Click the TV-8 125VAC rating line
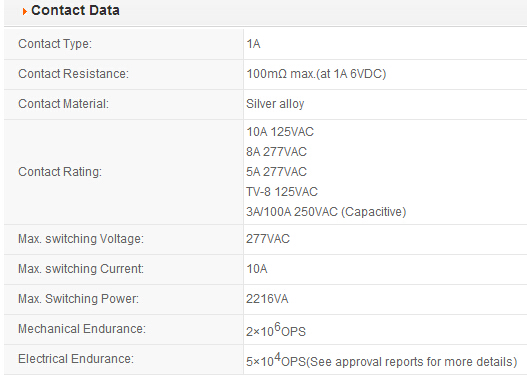Image resolution: width=527 pixels, height=381 pixels. tap(282, 192)
